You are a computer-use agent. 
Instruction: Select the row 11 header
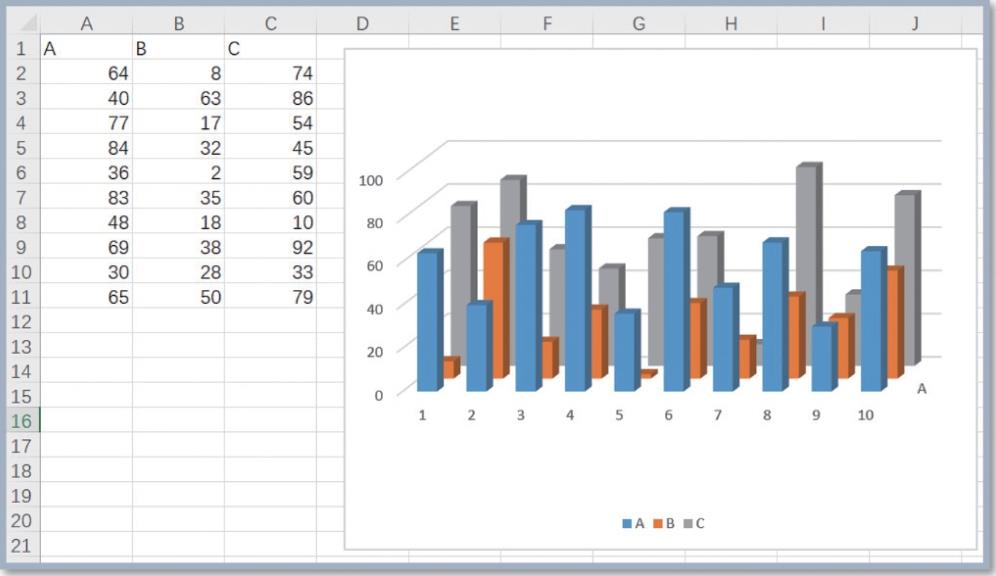click(22, 297)
